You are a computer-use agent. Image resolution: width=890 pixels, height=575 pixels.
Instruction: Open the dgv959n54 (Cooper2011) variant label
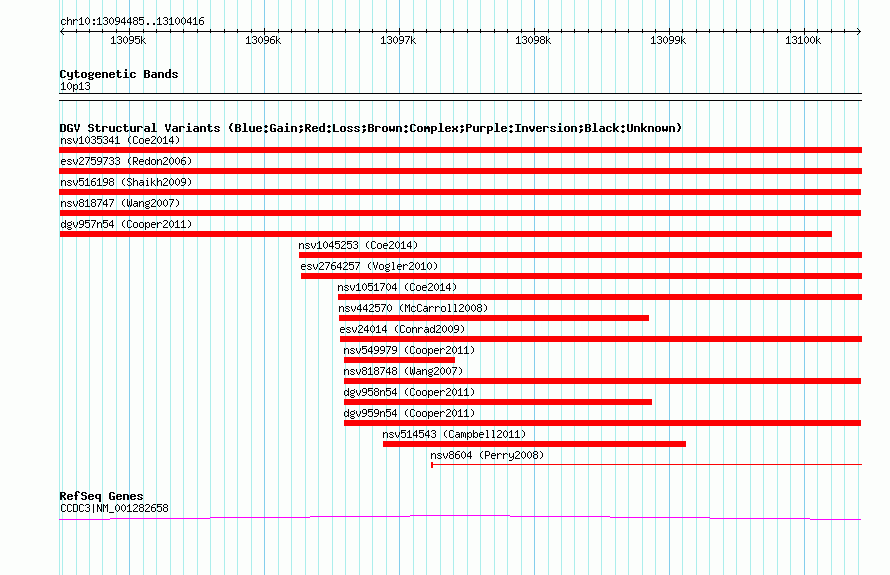(x=409, y=413)
